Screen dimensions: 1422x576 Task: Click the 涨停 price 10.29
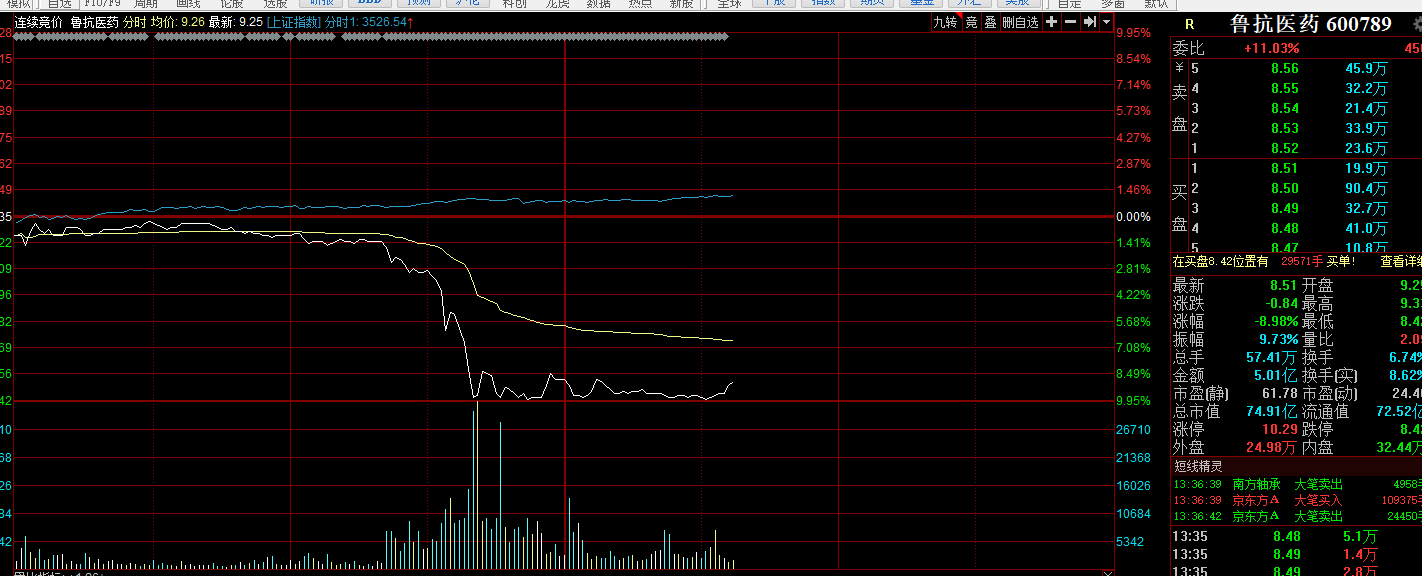[1280, 429]
